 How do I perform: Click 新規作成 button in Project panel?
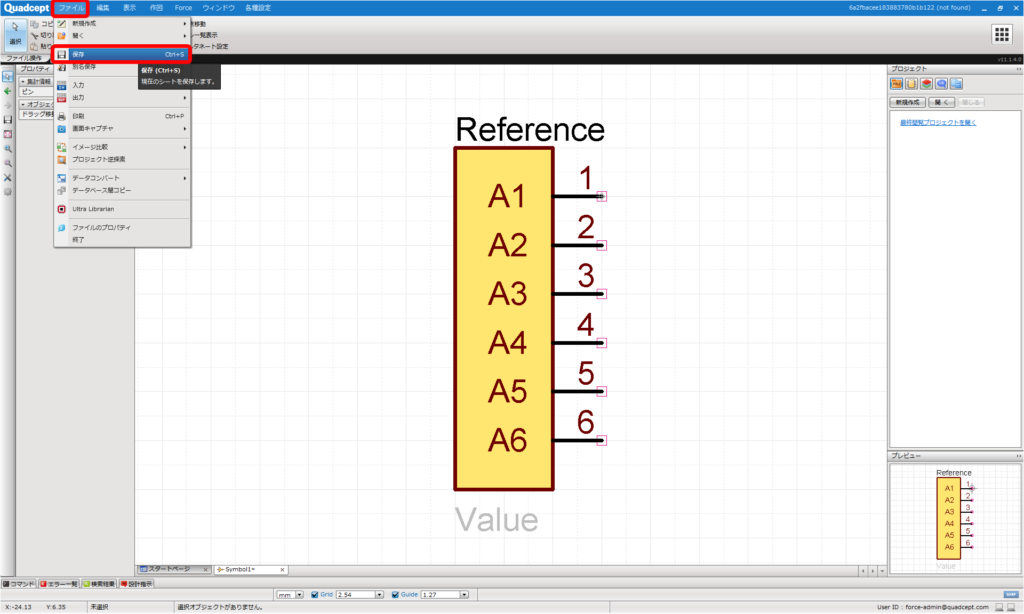908,103
